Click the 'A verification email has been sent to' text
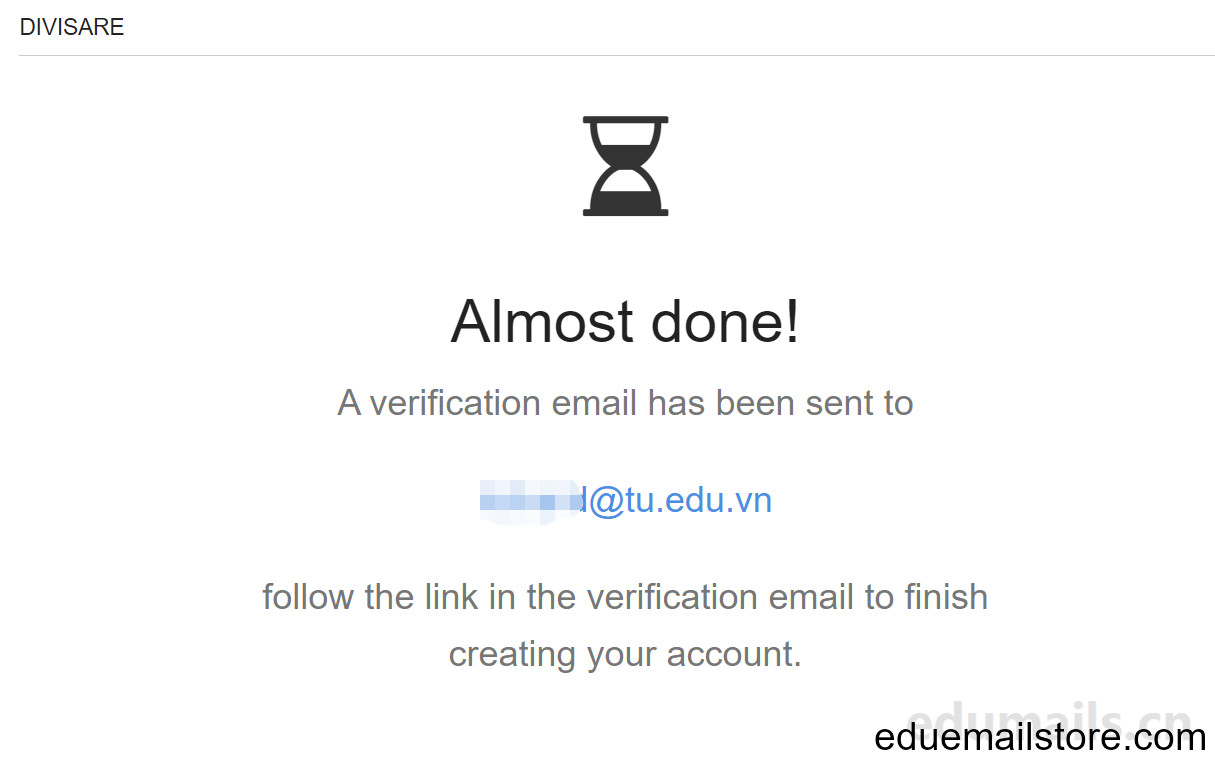 pos(625,403)
